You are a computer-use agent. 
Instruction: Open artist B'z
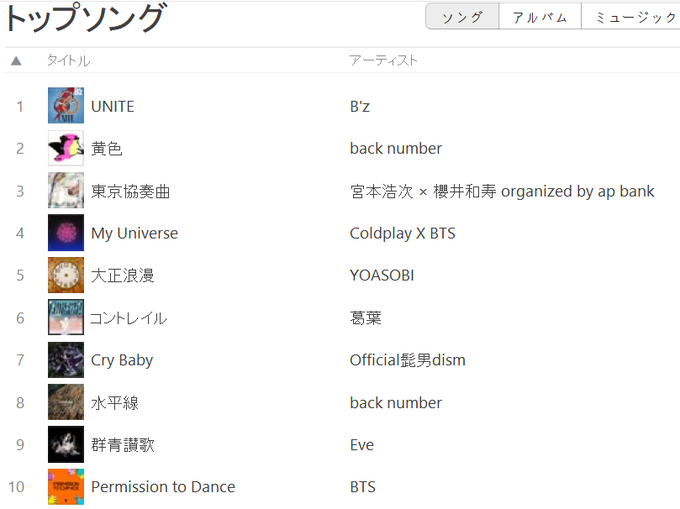click(360, 106)
